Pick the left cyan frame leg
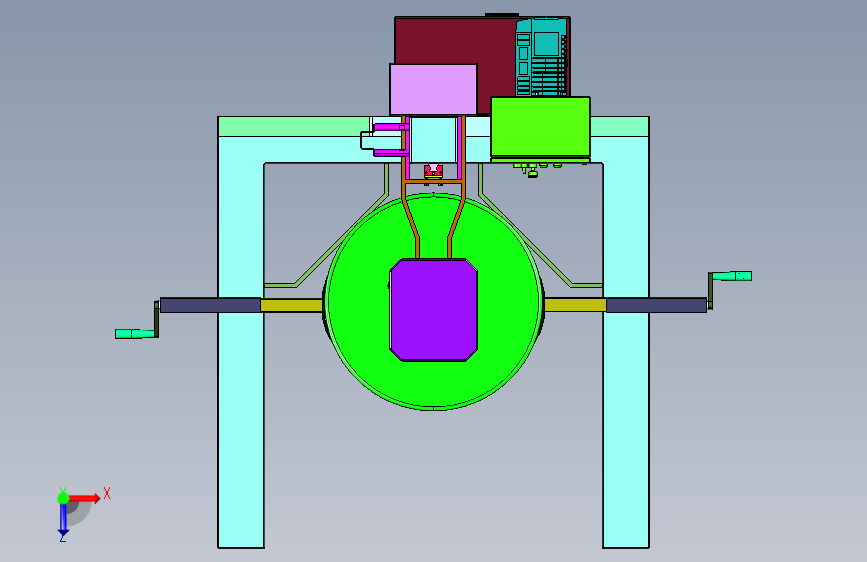The height and width of the screenshot is (562, 867). (241, 354)
